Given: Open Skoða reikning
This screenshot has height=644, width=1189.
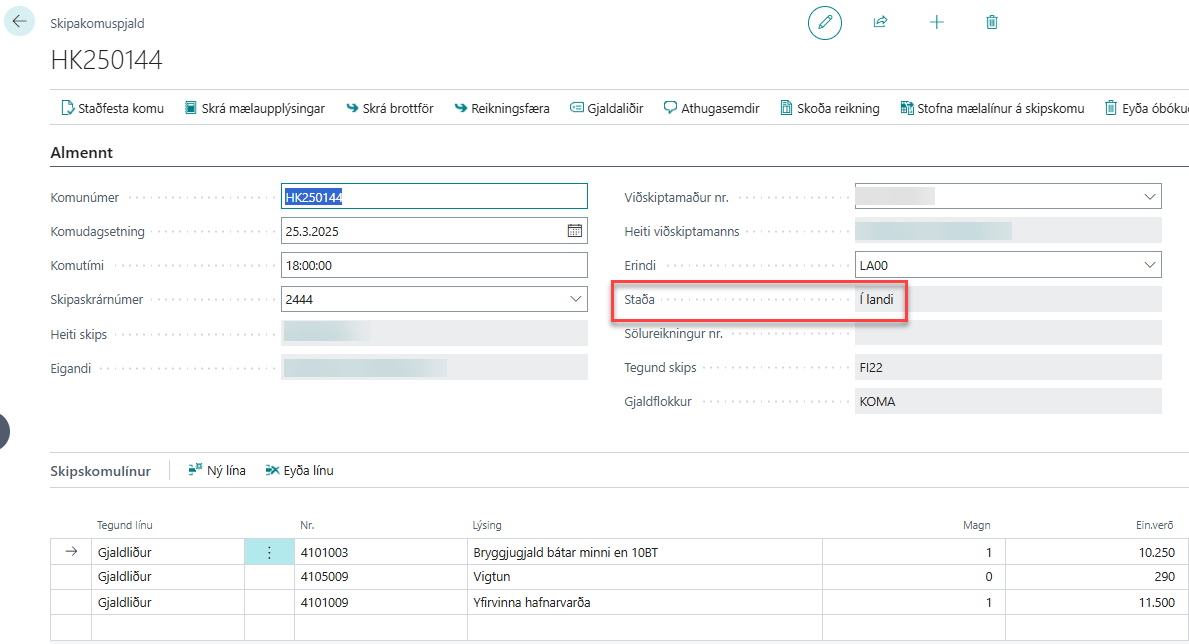Looking at the screenshot, I should click(x=829, y=108).
